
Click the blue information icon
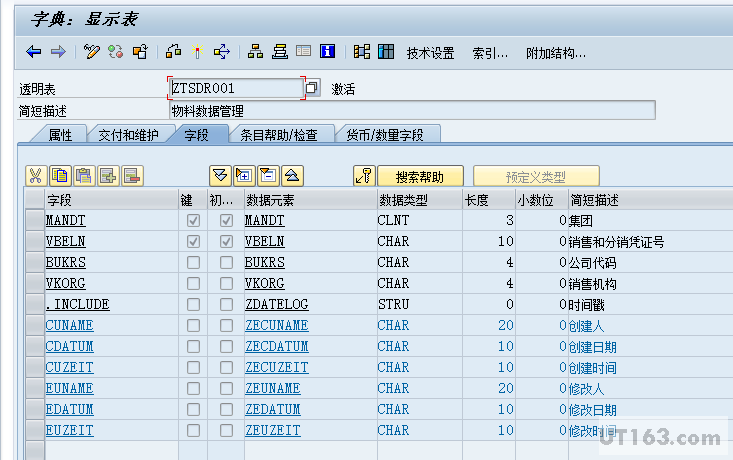coord(327,52)
